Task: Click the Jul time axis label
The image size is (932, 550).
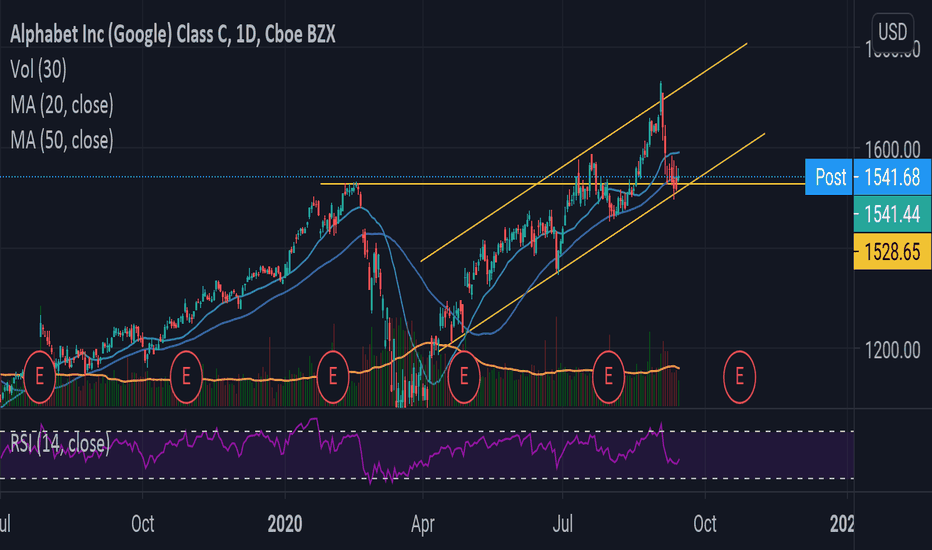Action: [x=562, y=524]
